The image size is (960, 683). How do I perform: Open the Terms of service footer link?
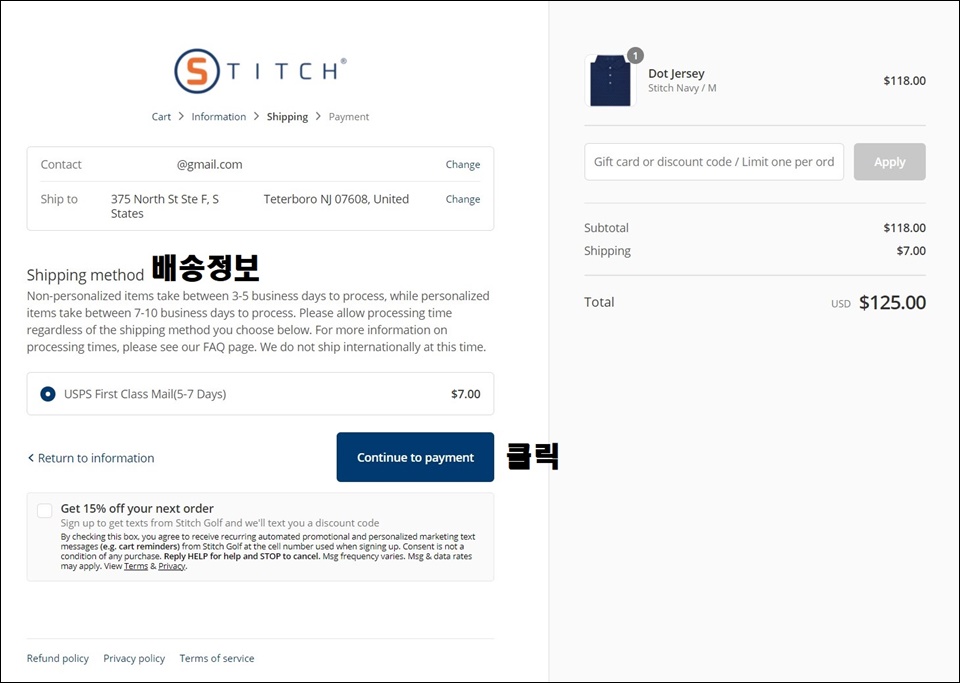pyautogui.click(x=217, y=659)
